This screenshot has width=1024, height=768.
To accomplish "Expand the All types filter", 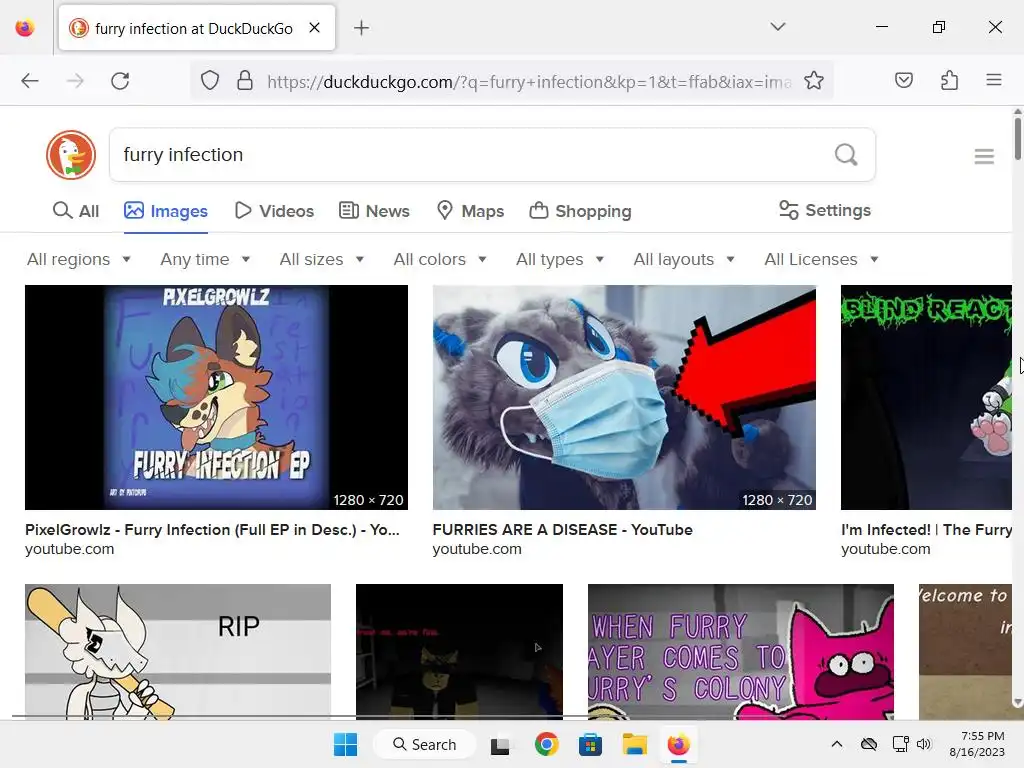I will (x=560, y=259).
